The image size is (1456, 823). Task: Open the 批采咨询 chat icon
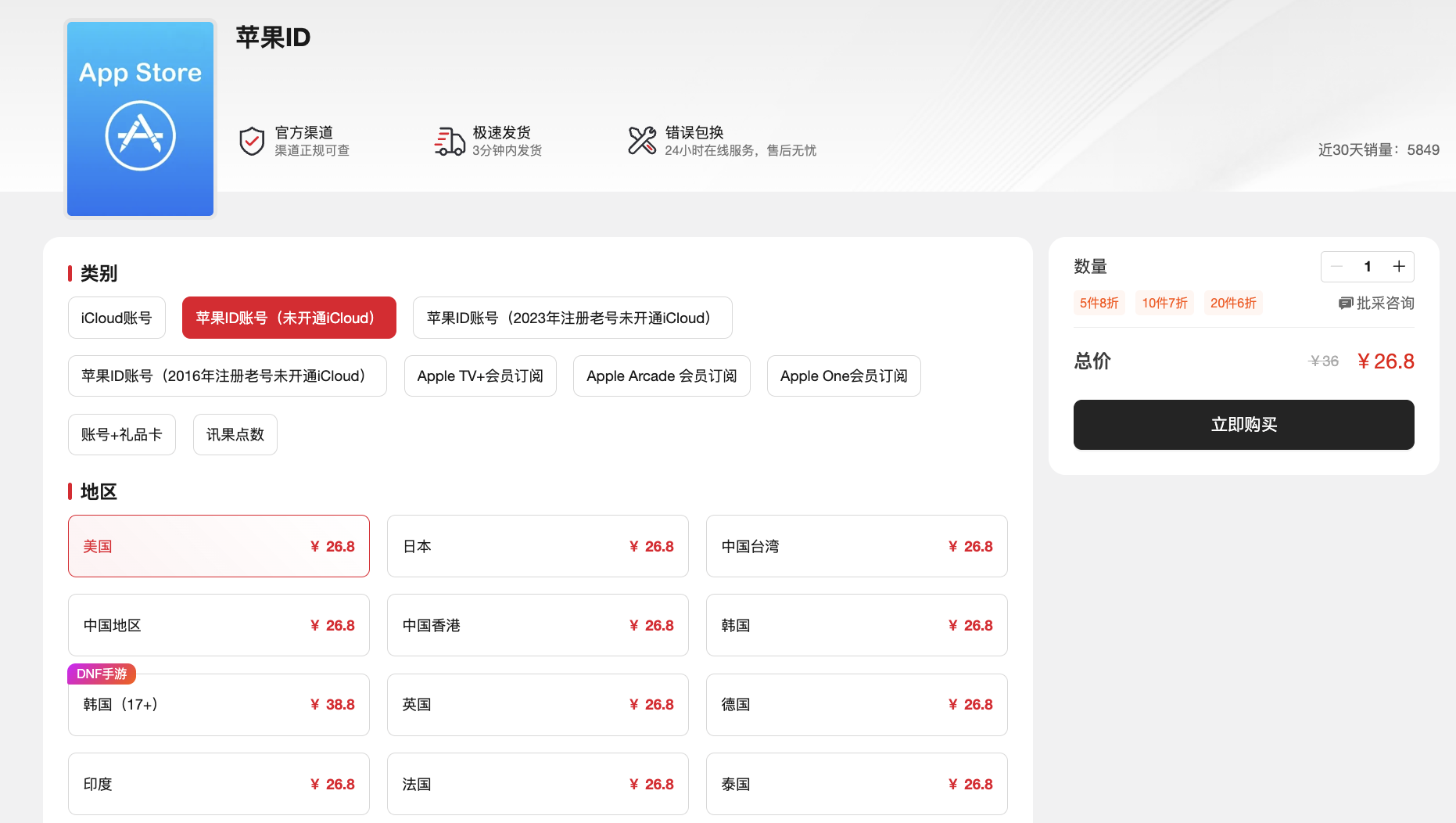1347,303
